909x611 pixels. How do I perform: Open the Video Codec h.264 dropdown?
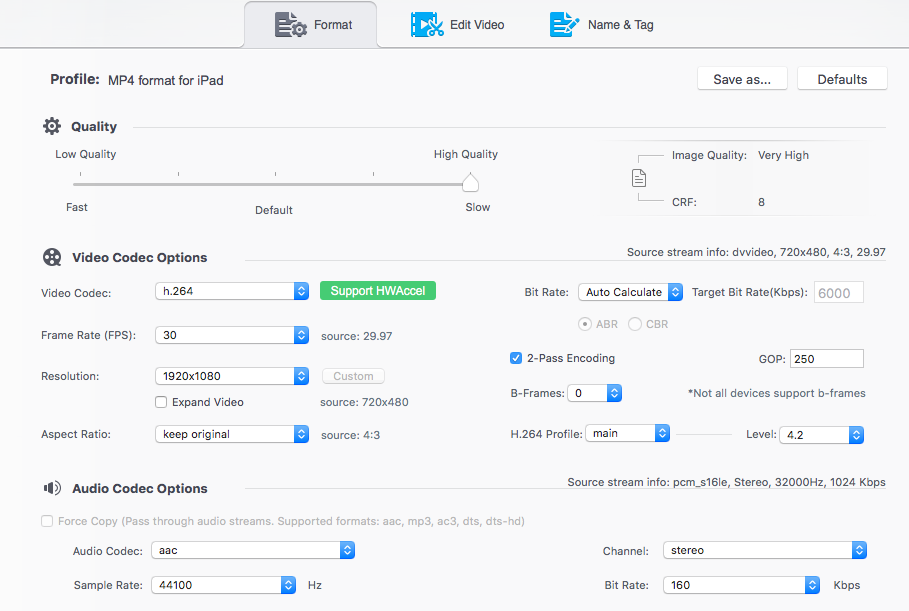tap(232, 291)
